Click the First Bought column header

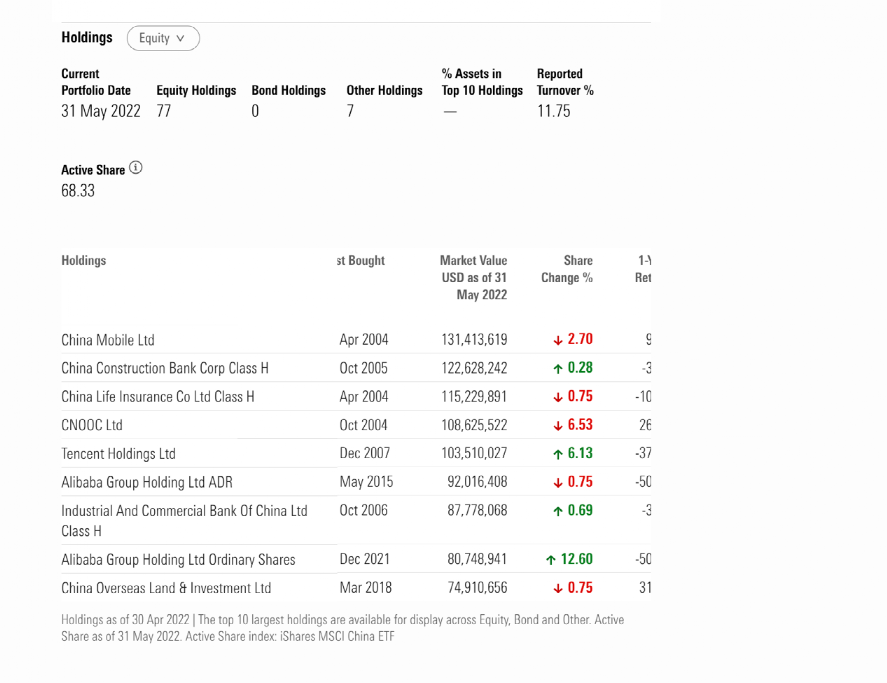coord(361,260)
